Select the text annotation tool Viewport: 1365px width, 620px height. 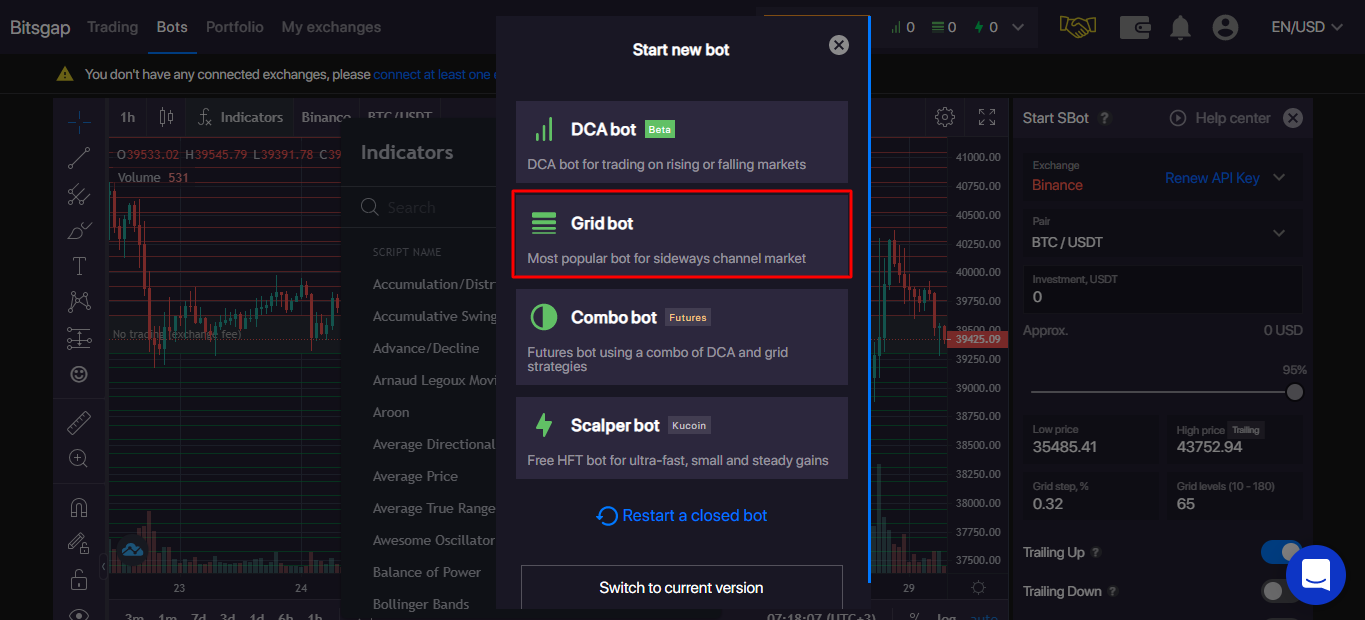pos(79,266)
